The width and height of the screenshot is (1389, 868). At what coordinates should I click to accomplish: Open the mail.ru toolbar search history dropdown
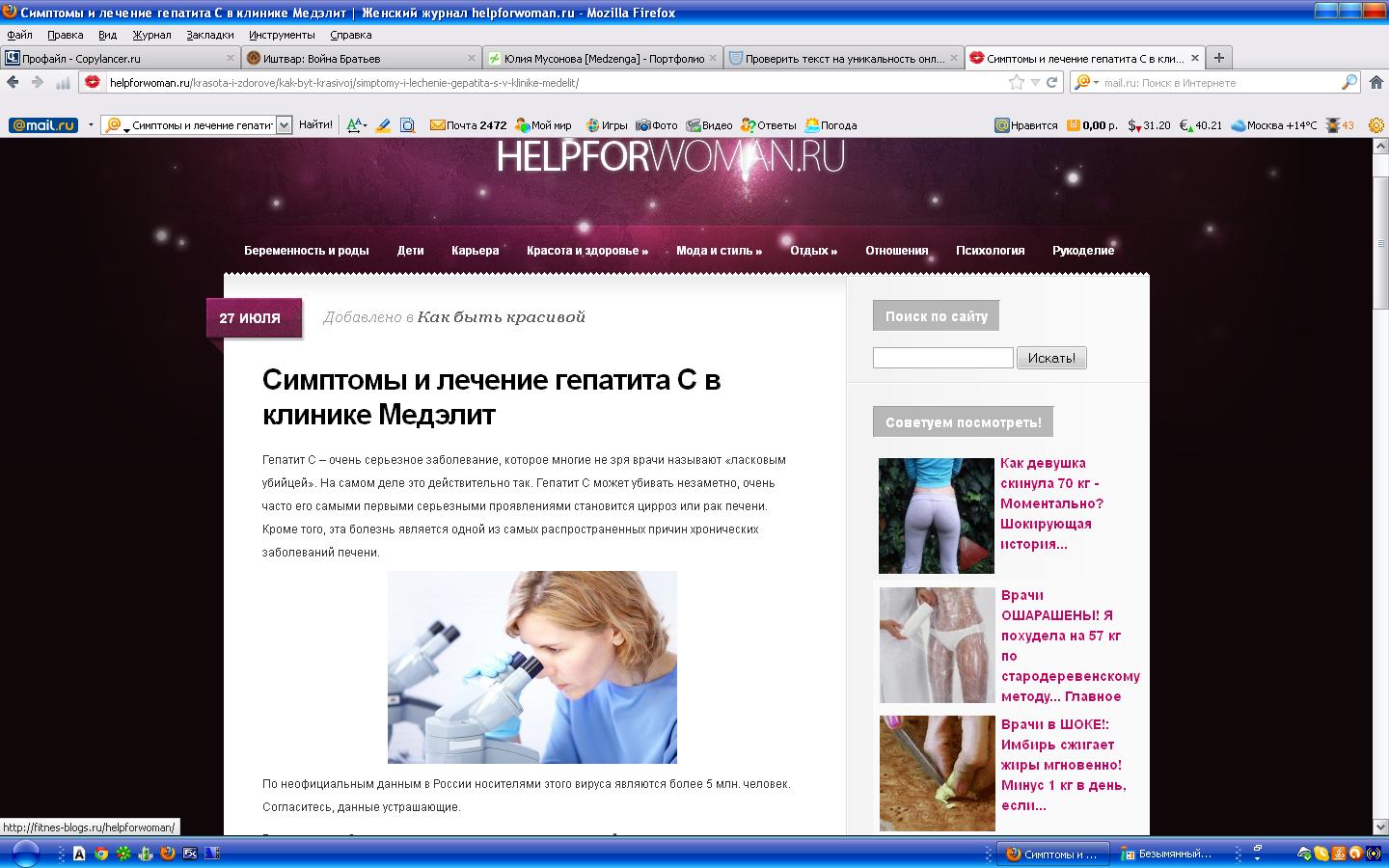[284, 125]
